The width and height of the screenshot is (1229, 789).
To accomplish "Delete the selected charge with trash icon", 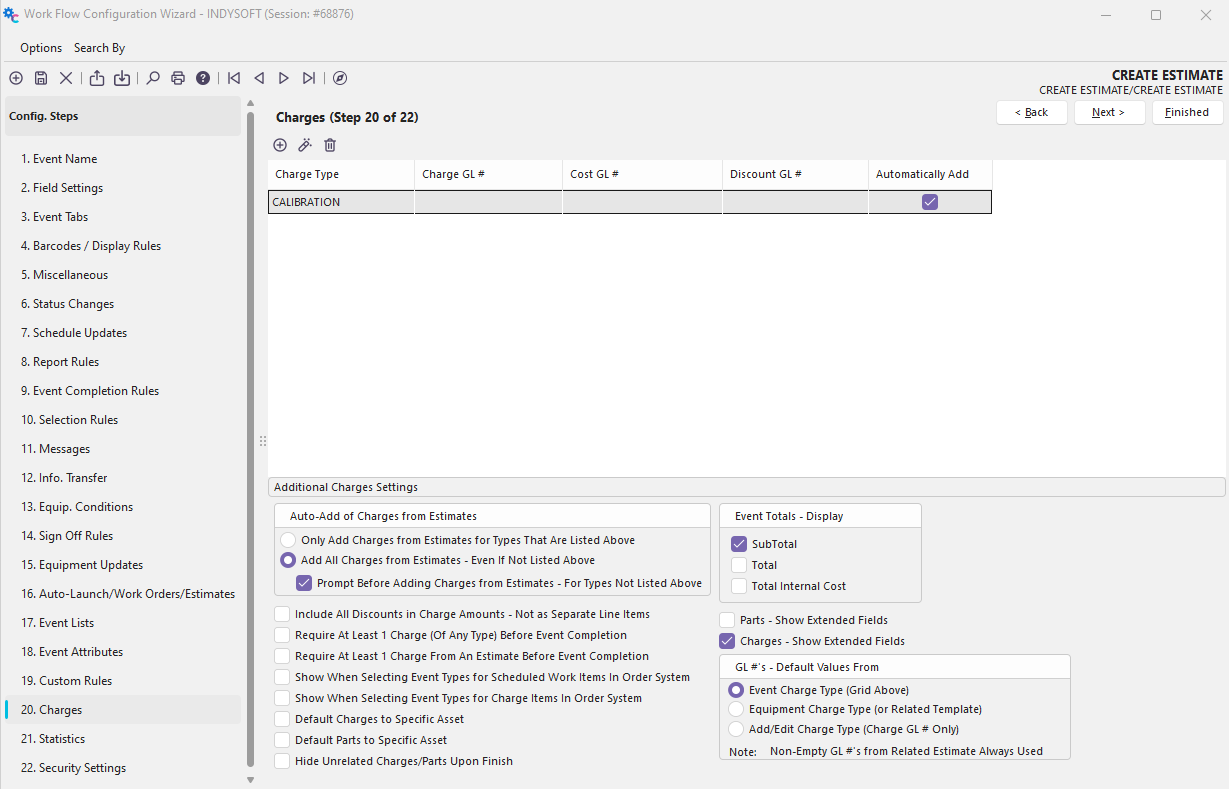I will click(330, 145).
